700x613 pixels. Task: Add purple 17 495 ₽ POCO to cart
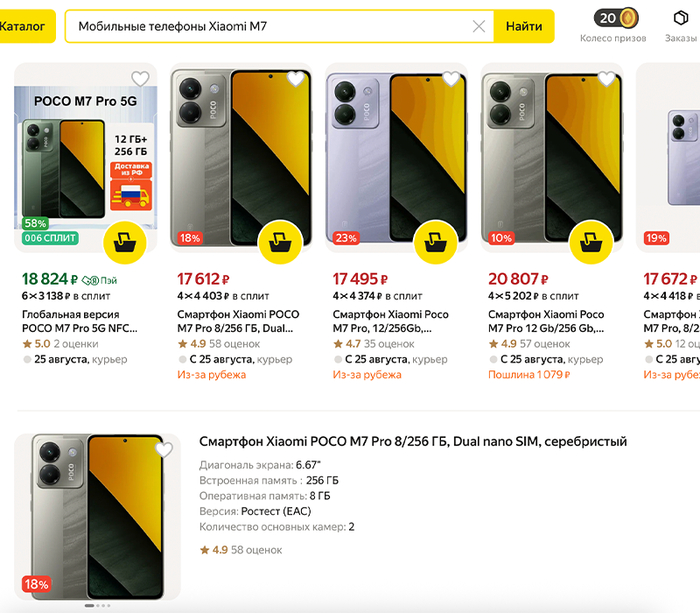pyautogui.click(x=435, y=242)
